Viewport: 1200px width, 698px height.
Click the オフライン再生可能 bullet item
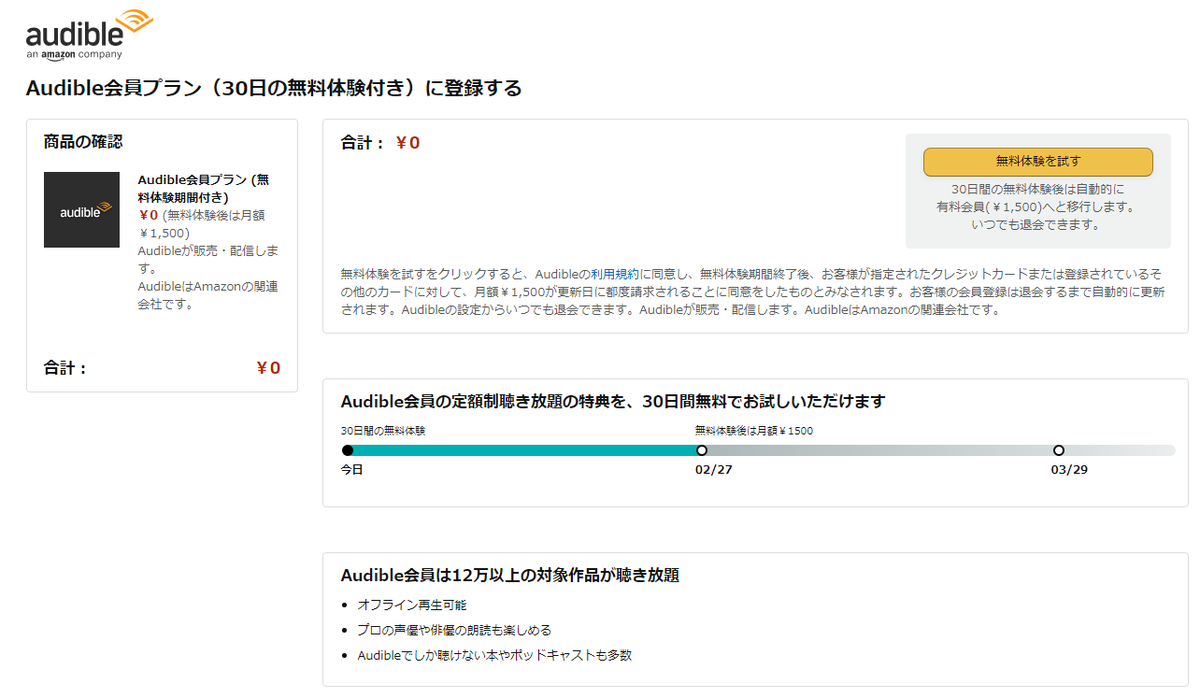412,605
